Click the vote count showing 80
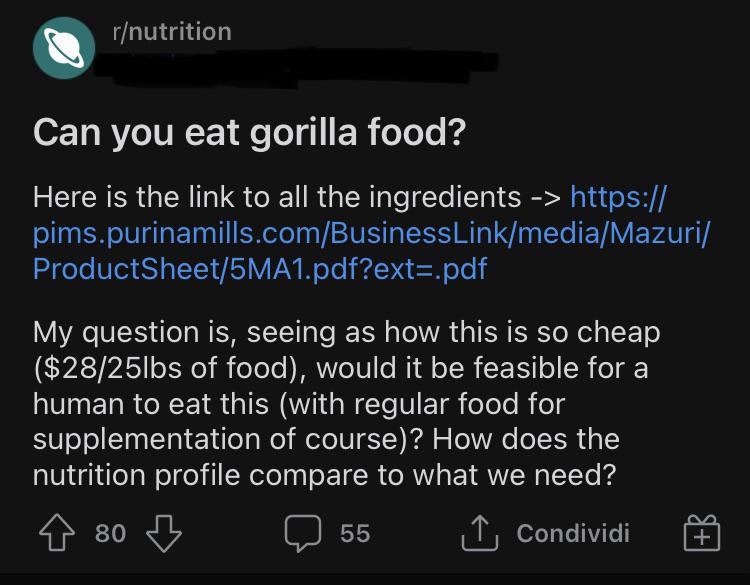750x585 pixels. 110,533
